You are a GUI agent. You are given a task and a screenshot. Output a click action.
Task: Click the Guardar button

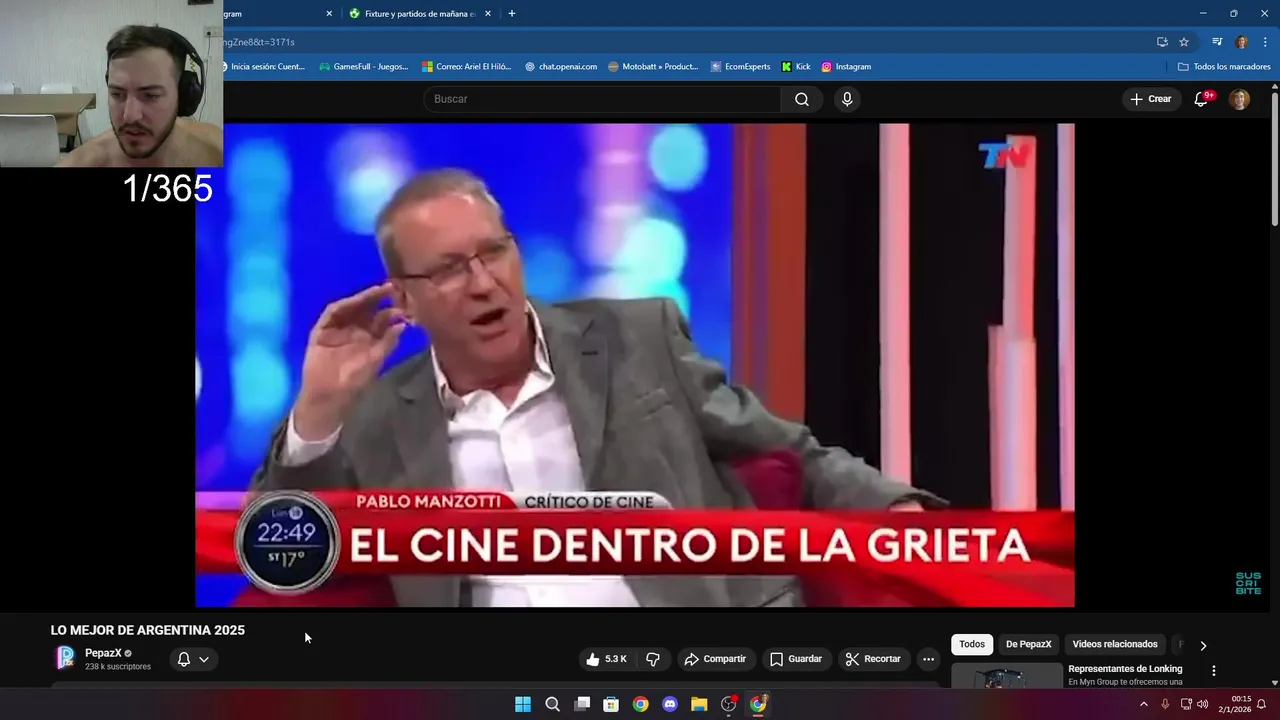pyautogui.click(x=796, y=659)
